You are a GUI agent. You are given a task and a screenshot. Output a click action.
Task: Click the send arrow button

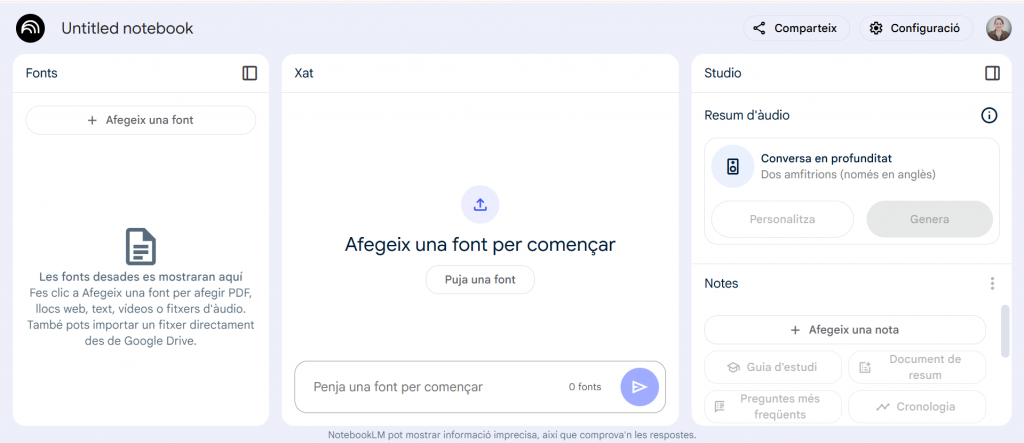point(639,387)
